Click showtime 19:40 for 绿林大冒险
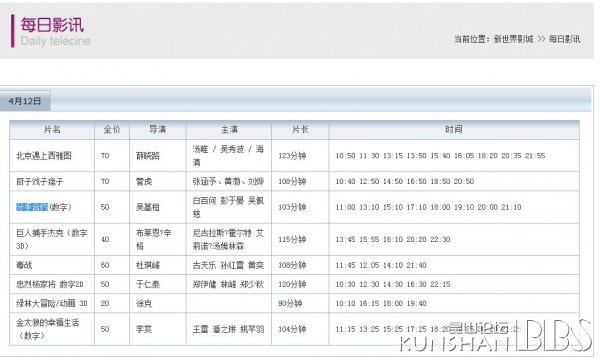This screenshot has width=600, height=362. click(x=416, y=303)
